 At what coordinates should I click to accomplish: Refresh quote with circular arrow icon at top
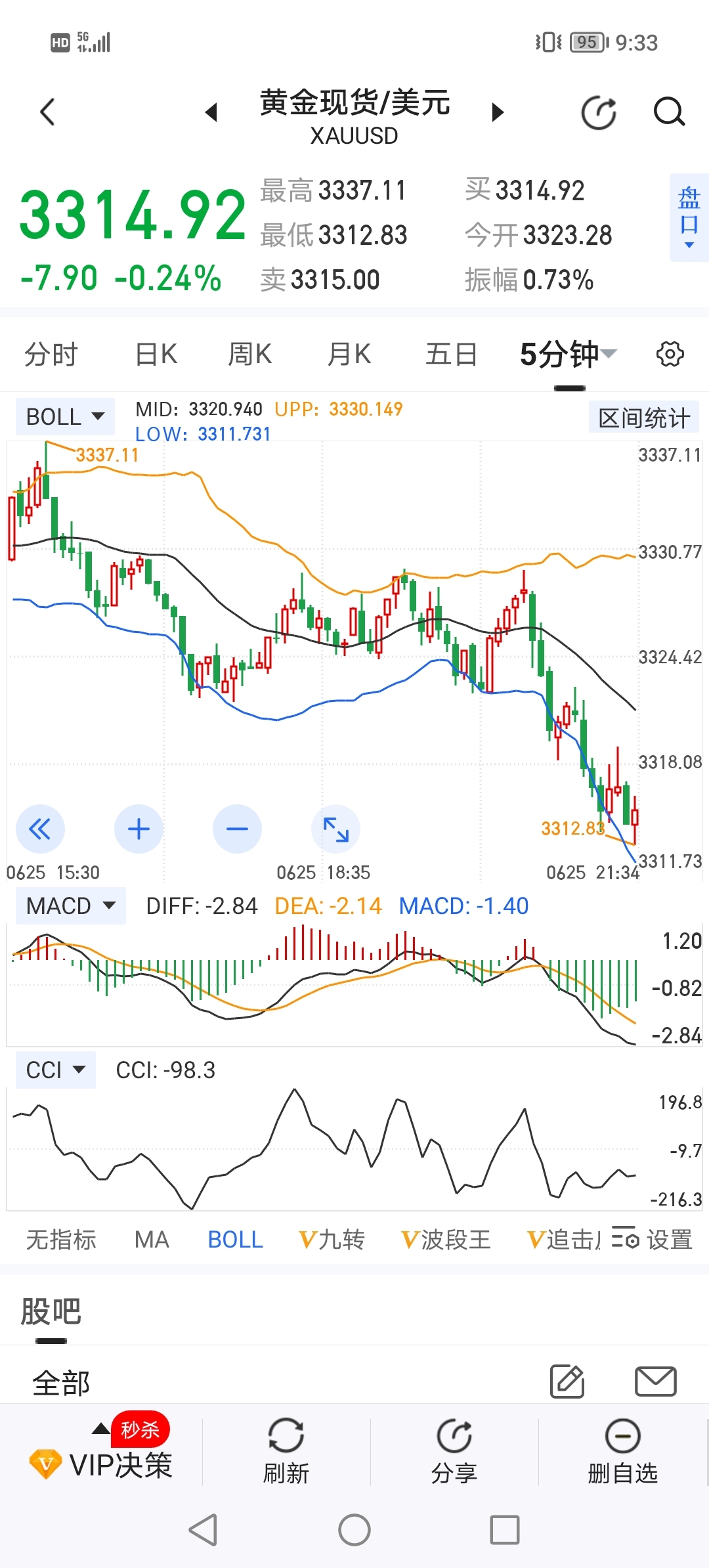(599, 112)
